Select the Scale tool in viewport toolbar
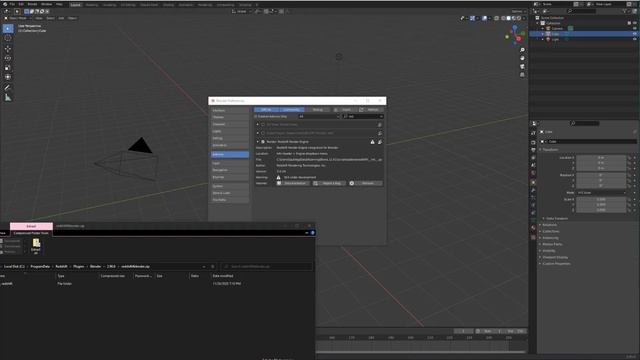 click(x=8, y=68)
